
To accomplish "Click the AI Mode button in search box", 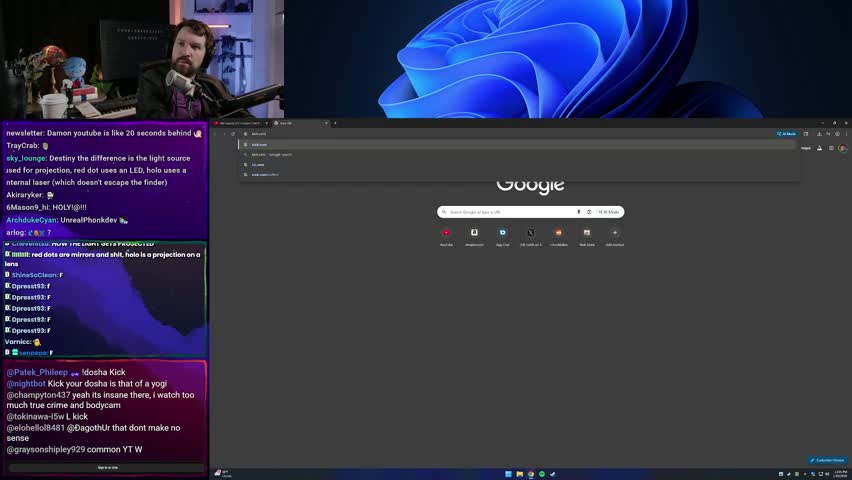I will [x=609, y=212].
